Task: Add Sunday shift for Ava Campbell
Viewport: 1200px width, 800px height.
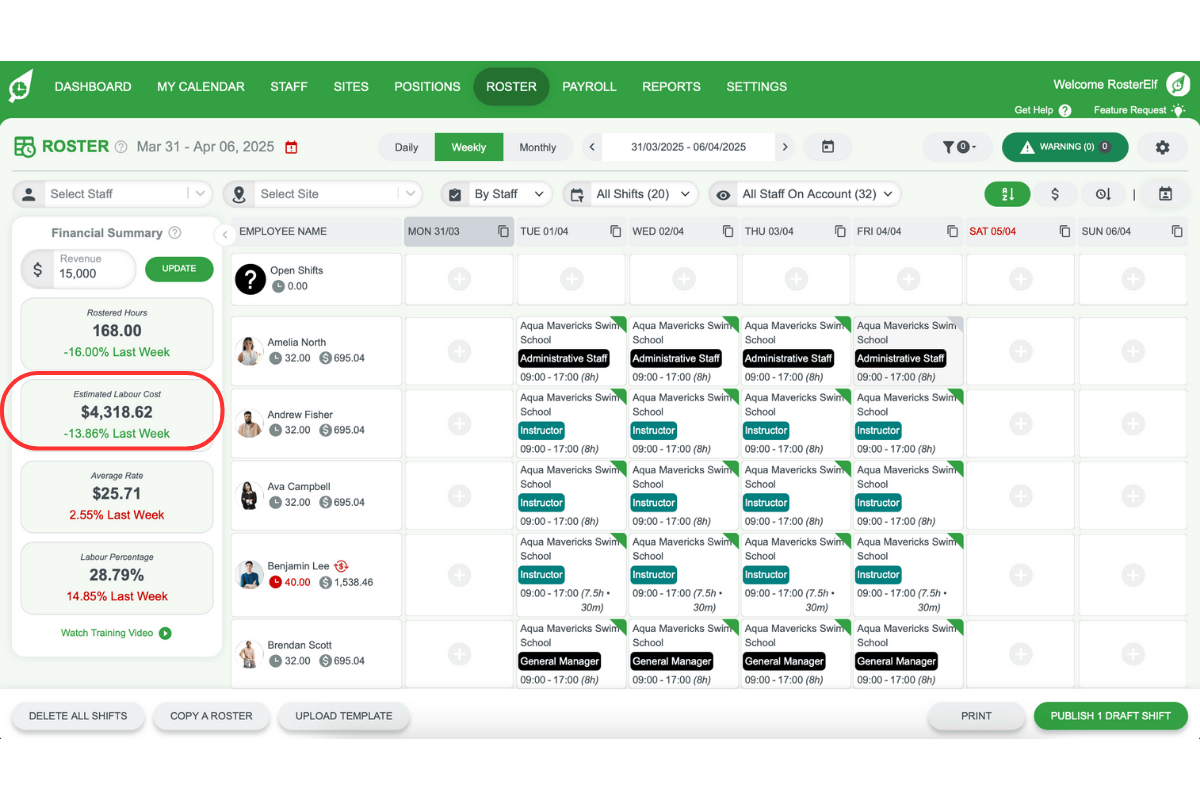Action: [x=1133, y=495]
